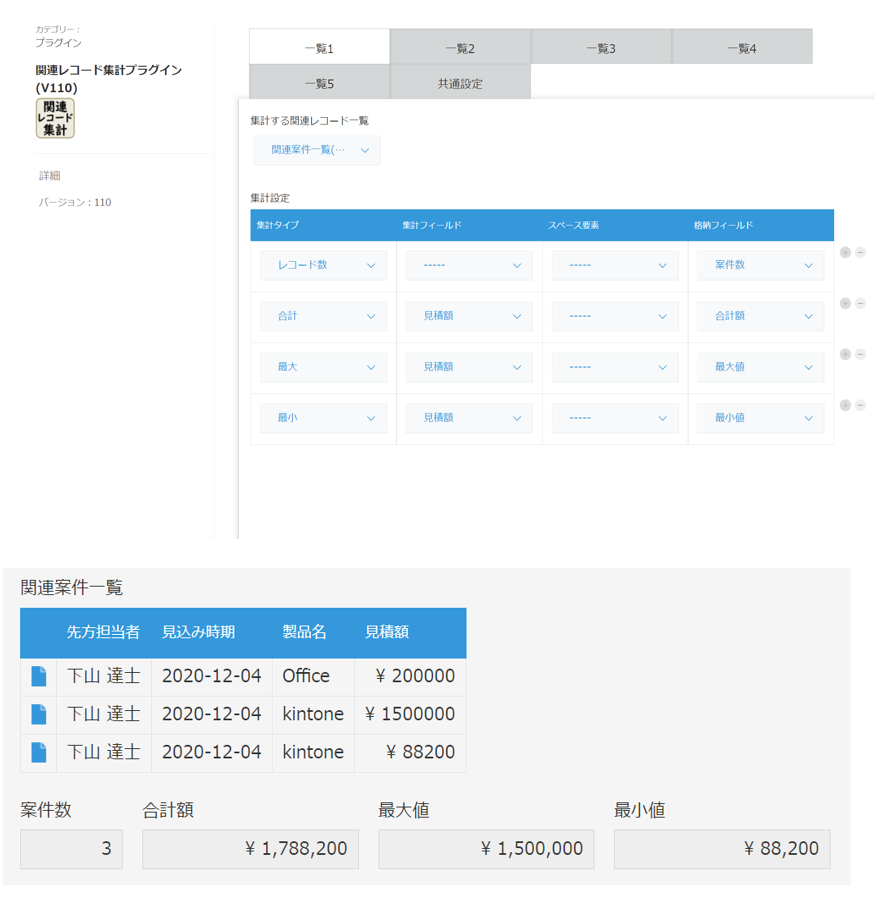
Task: Switch to the 一覧2 tab
Action: (x=460, y=48)
